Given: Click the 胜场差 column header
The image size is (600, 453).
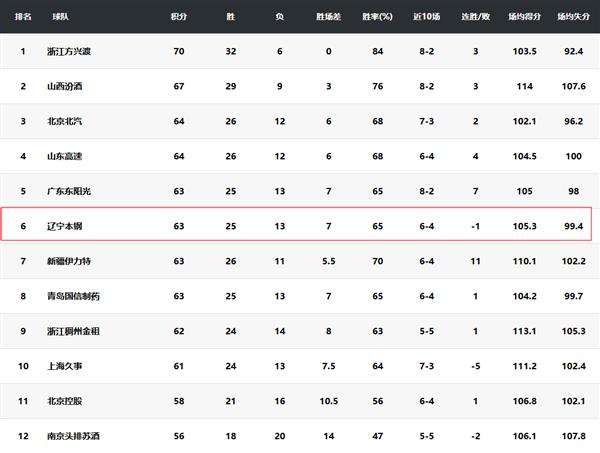Looking at the screenshot, I should (x=328, y=17).
